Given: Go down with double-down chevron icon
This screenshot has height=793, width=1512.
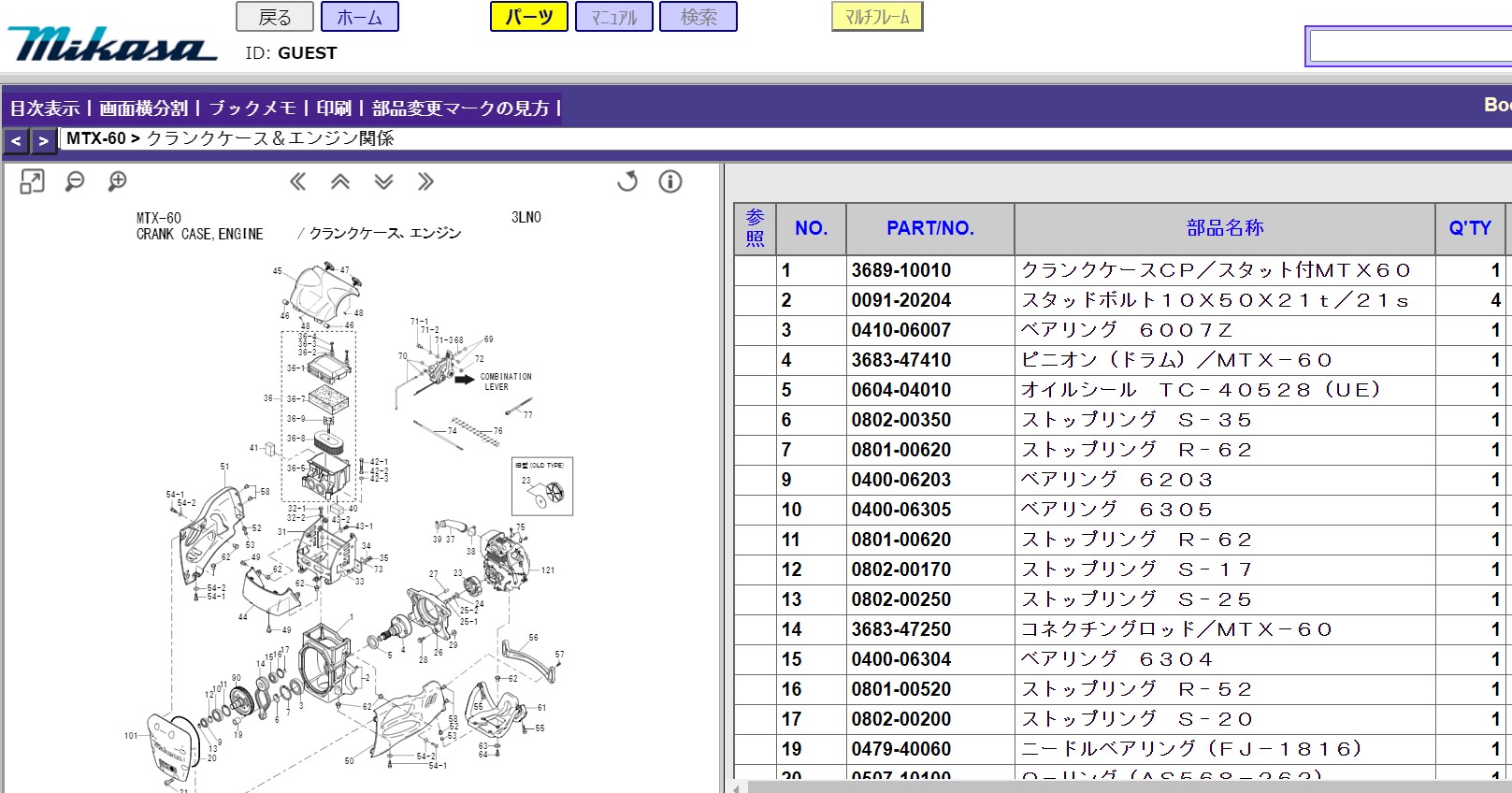Looking at the screenshot, I should (x=383, y=181).
